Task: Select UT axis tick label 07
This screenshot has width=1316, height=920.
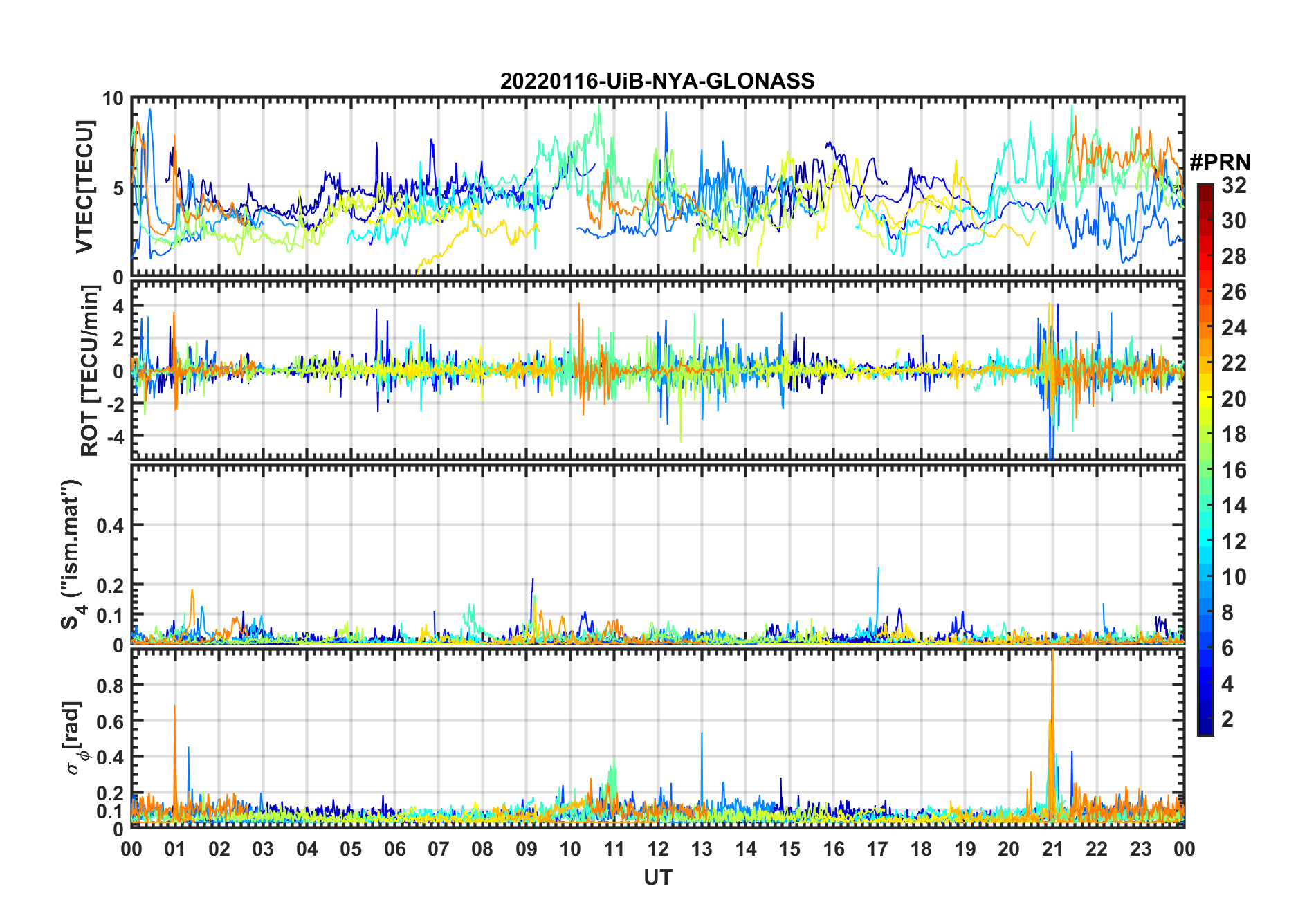Action: (x=439, y=849)
